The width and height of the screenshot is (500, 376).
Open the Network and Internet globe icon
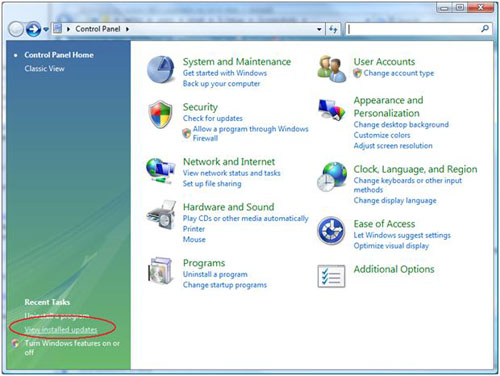click(x=161, y=170)
